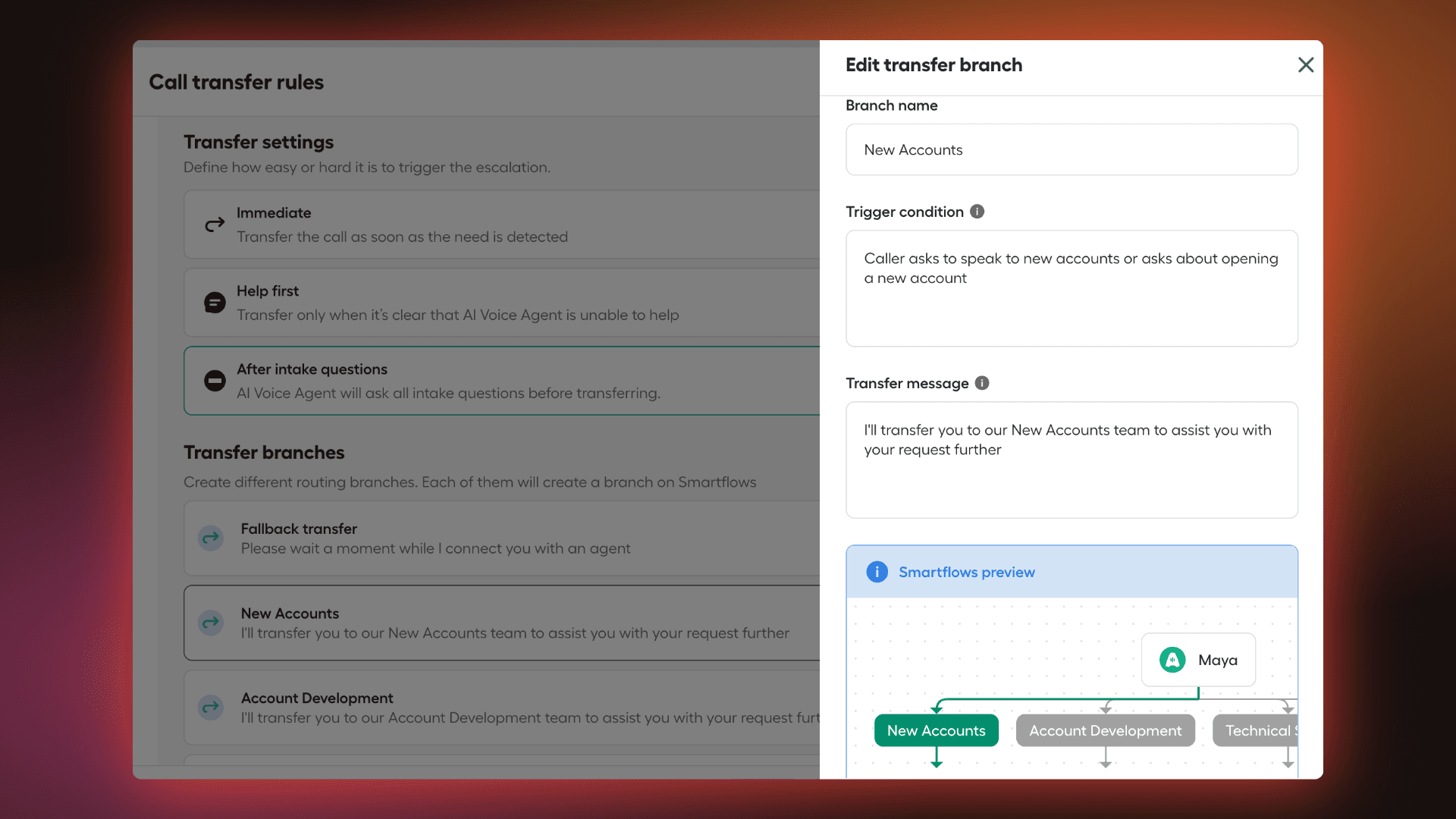
Task: Edit the Trigger condition text area
Action: (1072, 288)
